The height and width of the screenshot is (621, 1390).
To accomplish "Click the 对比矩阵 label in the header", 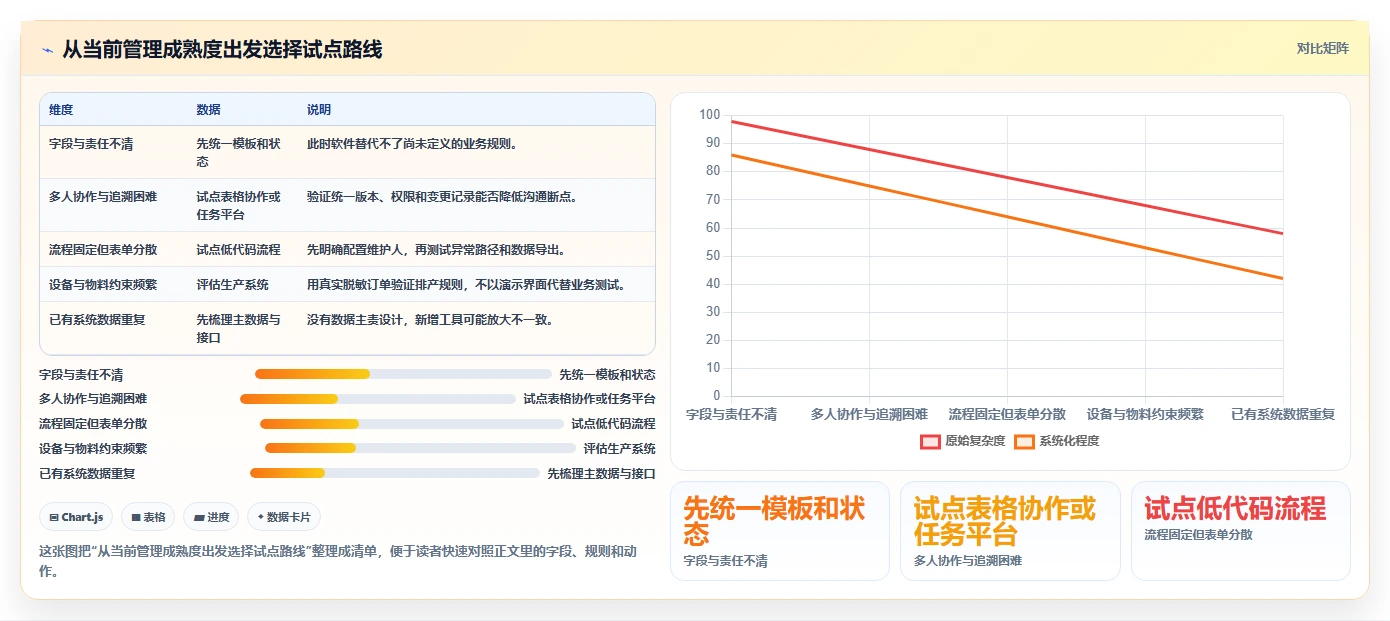I will click(1322, 48).
